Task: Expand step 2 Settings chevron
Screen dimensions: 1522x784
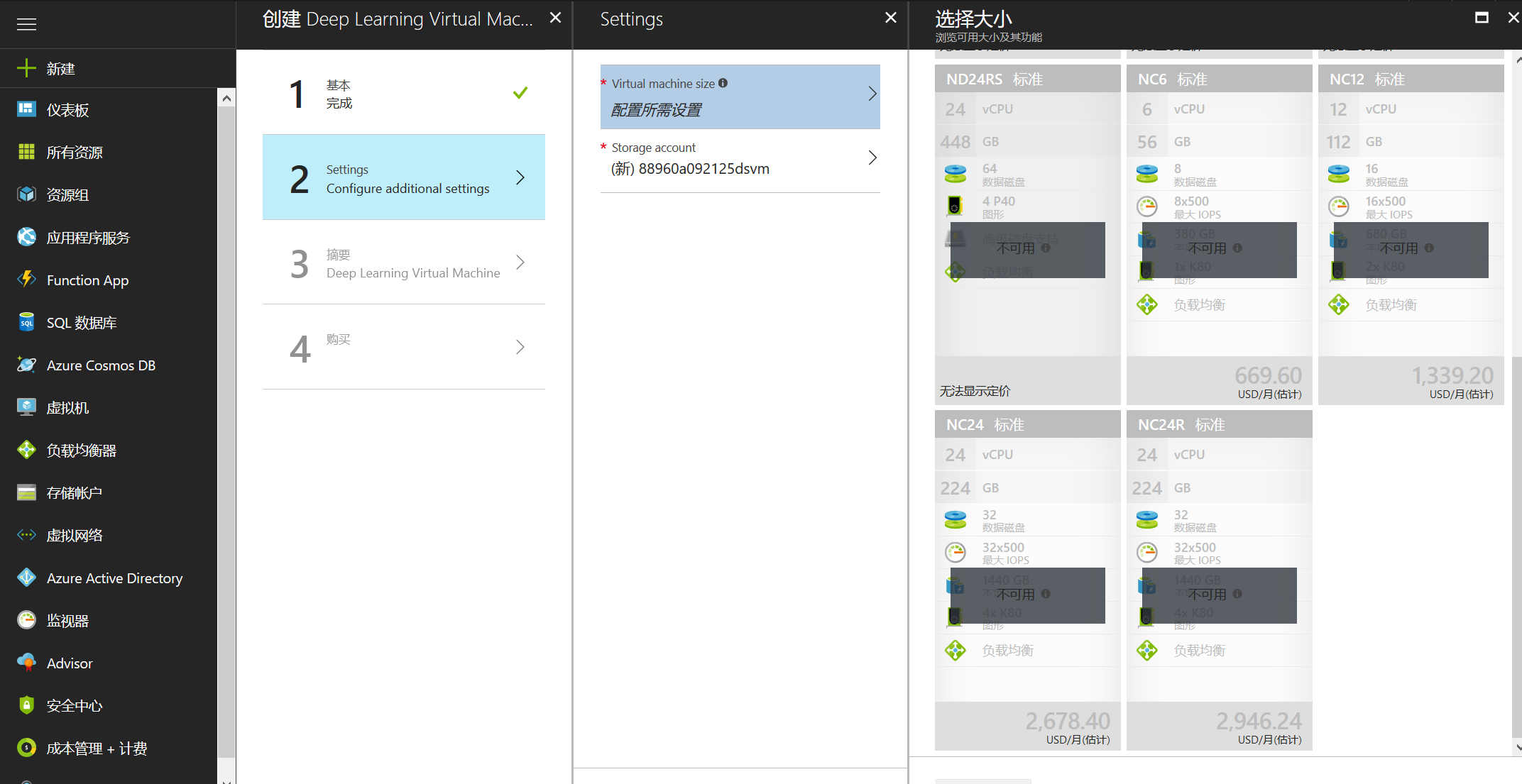Action: click(520, 177)
